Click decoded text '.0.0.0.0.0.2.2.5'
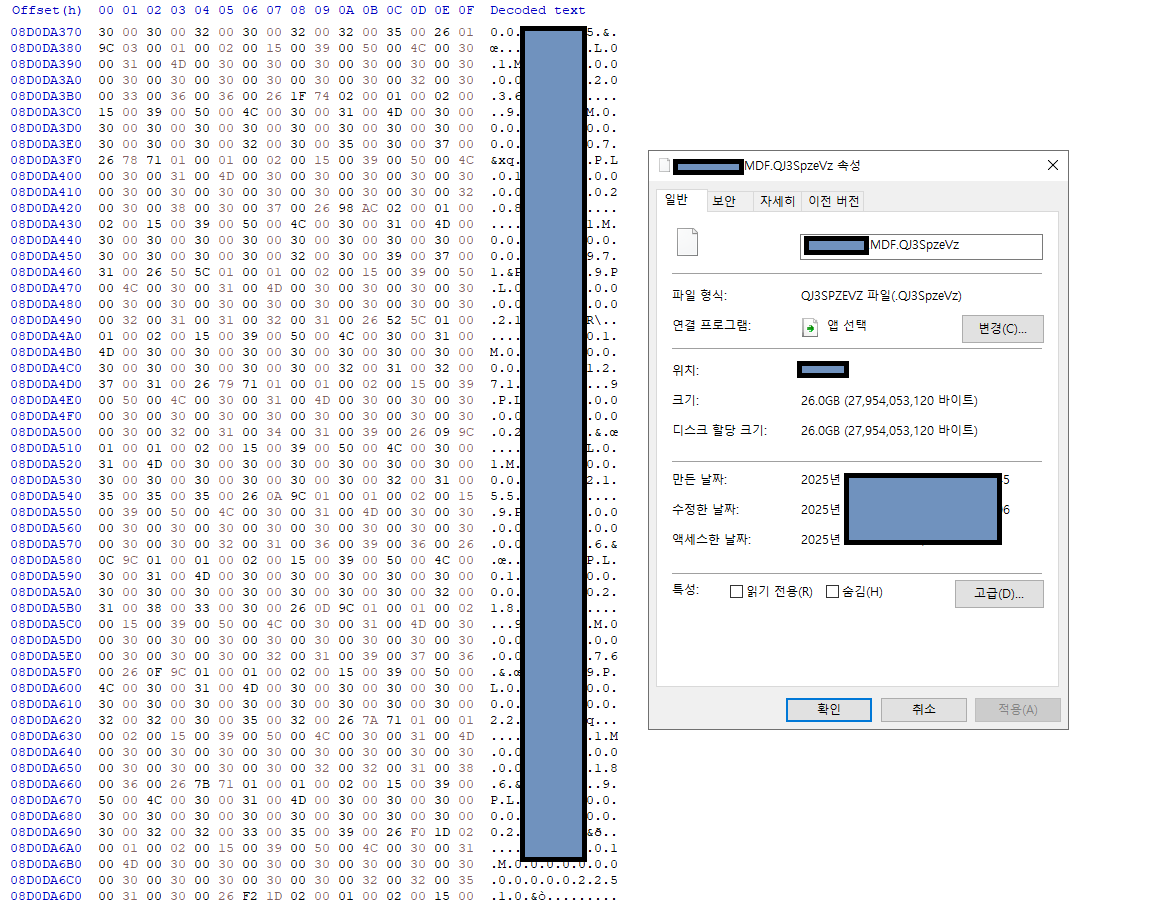Viewport: 1152px width, 905px height. 554,880
